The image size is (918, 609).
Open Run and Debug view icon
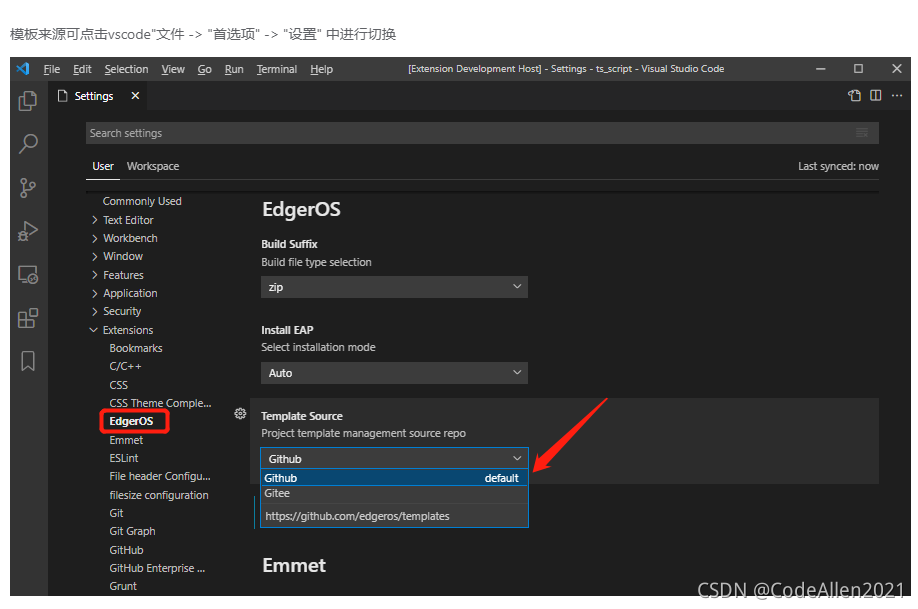pos(28,231)
